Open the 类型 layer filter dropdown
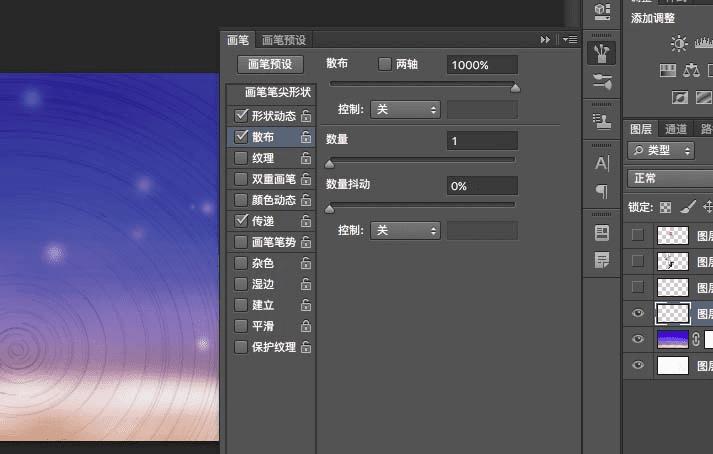The height and width of the screenshot is (454, 713). click(x=661, y=150)
